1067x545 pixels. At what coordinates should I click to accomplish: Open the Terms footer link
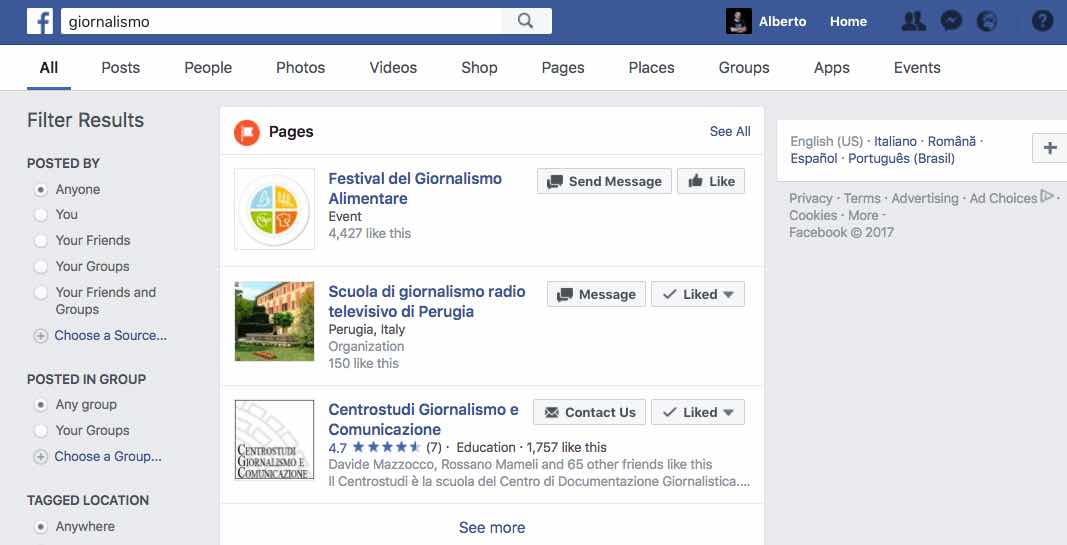861,198
